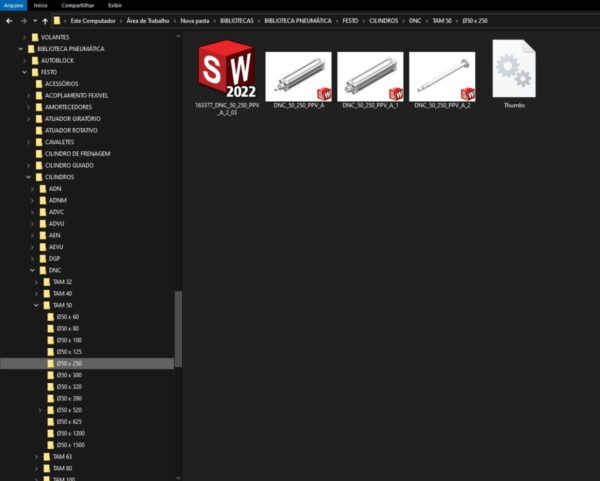Select the AMORTECEDORES folder
Viewport: 600px width, 481px height.
[x=64, y=107]
